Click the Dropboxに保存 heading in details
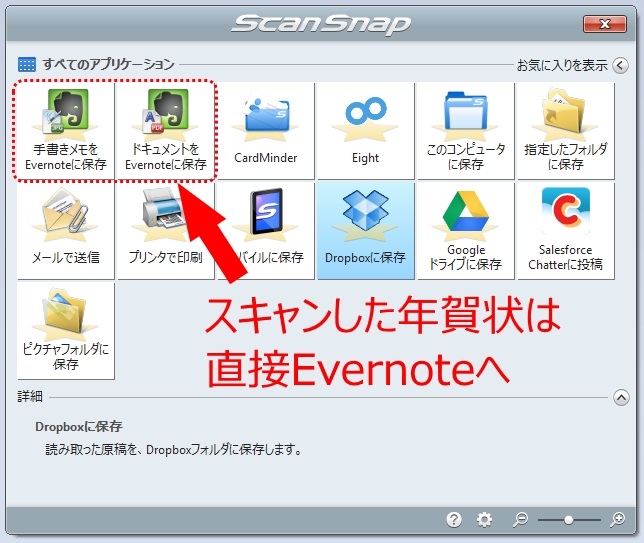Screen dimensions: 644x543 (x=79, y=427)
